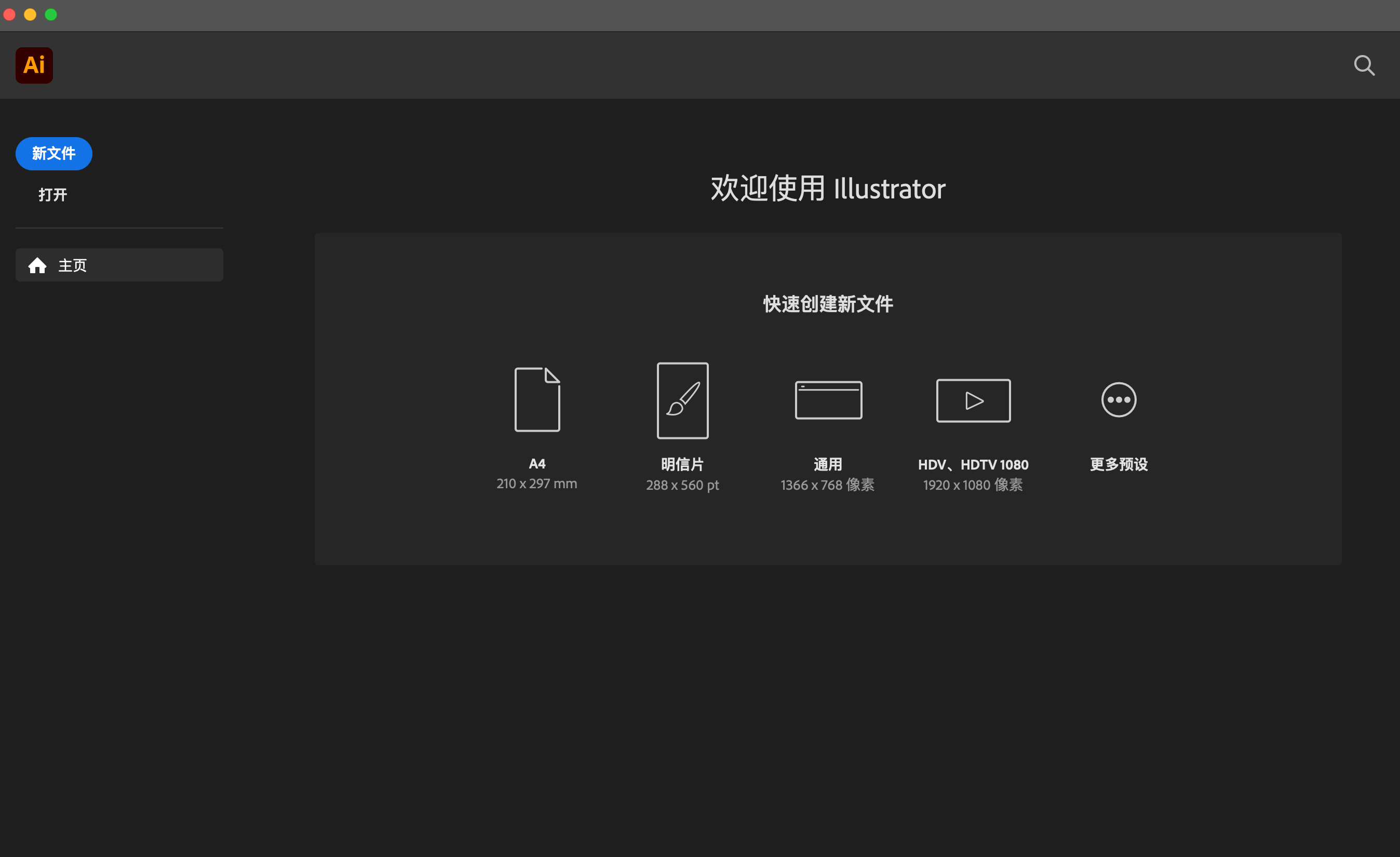
Task: Open 更多预设 three-dots icon
Action: [1119, 399]
